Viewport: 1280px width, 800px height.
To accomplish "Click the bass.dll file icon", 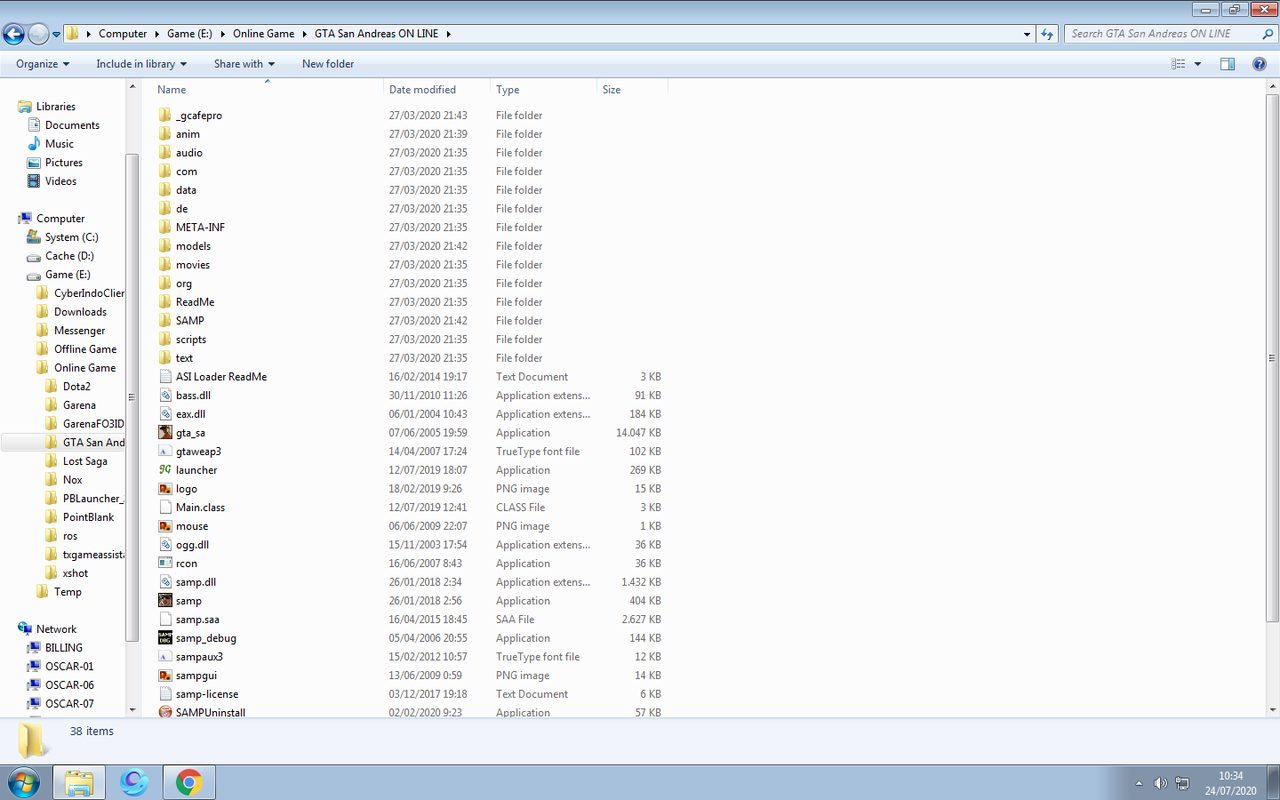I will [166, 396].
